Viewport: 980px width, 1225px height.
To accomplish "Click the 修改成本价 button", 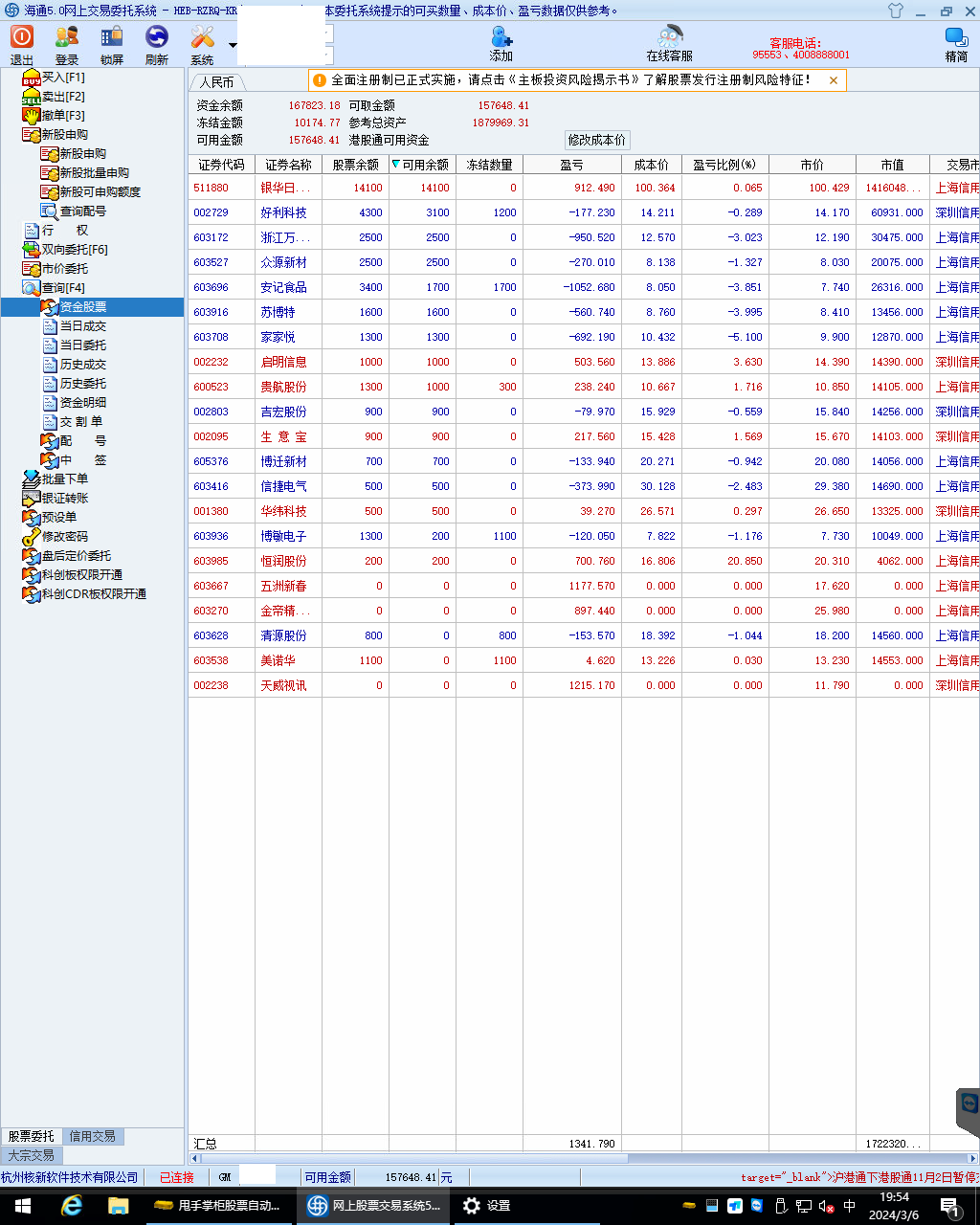I will coord(597,140).
